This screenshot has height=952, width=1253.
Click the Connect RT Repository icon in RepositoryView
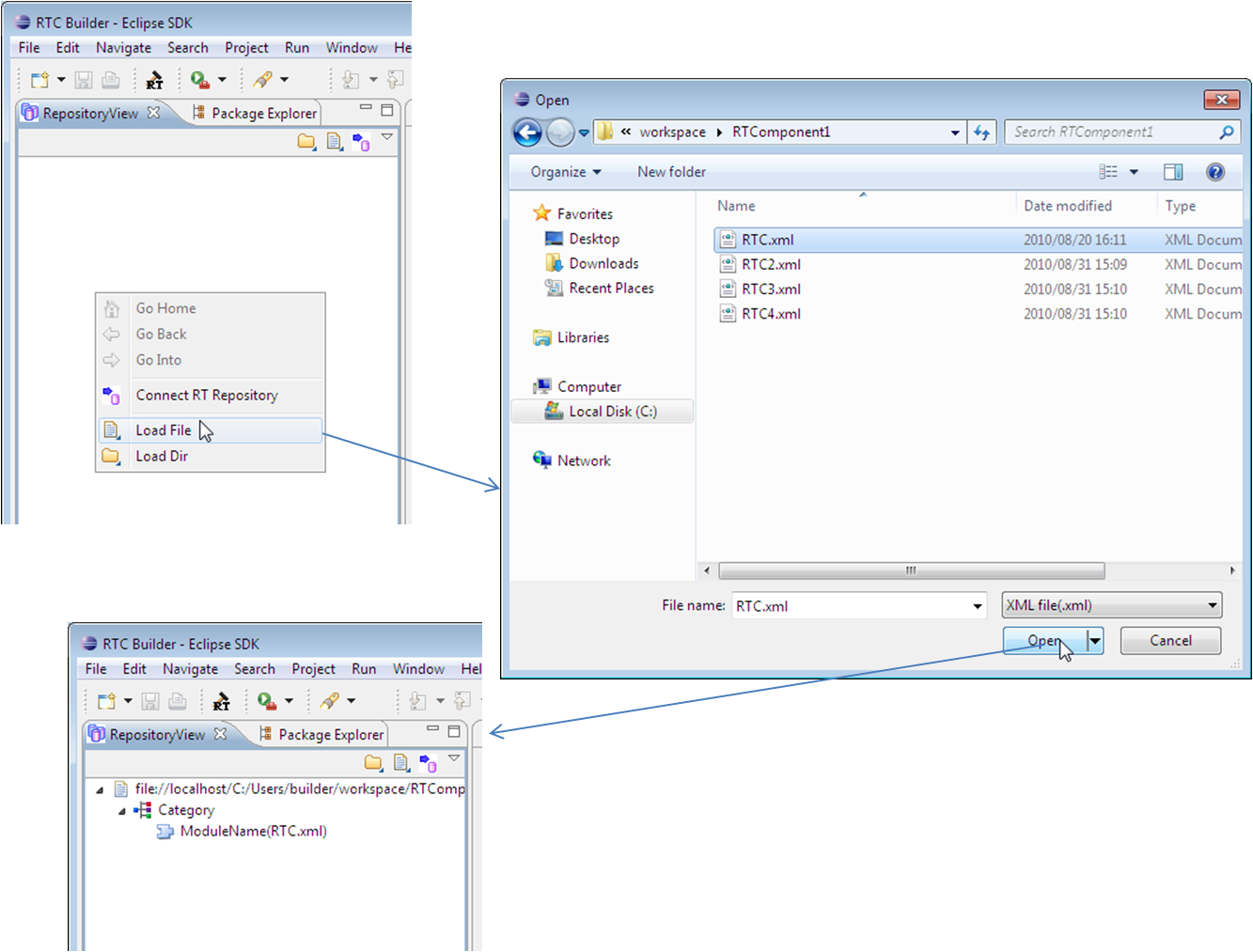361,142
